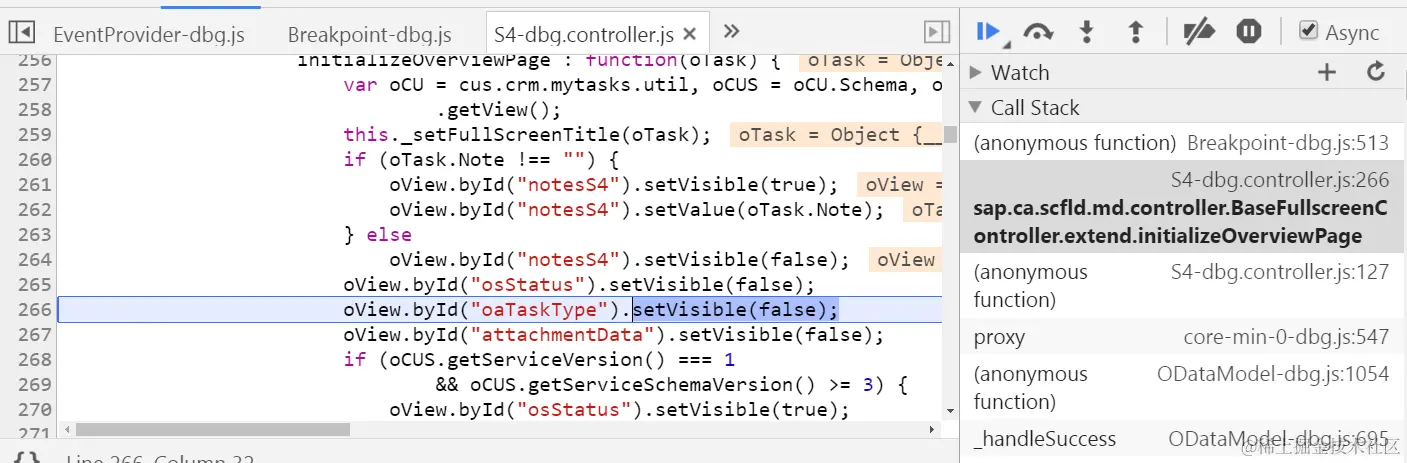Step into next function call
This screenshot has width=1407, height=463.
click(1087, 32)
